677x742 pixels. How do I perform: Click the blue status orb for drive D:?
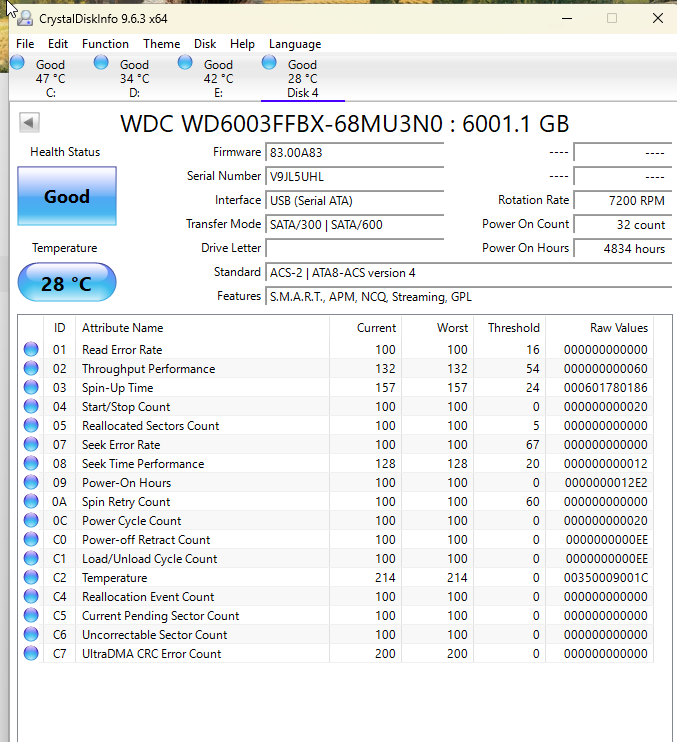(x=101, y=62)
